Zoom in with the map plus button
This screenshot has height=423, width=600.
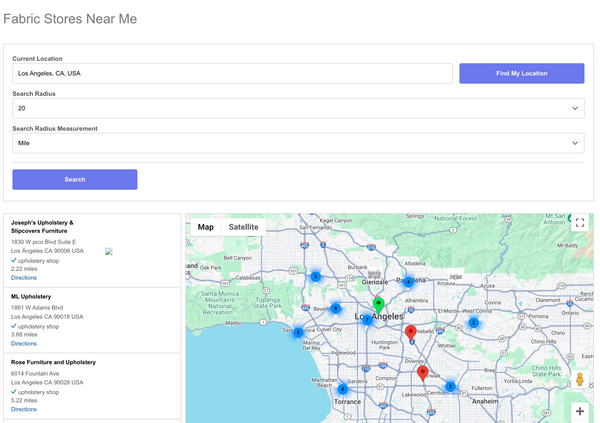(580, 410)
